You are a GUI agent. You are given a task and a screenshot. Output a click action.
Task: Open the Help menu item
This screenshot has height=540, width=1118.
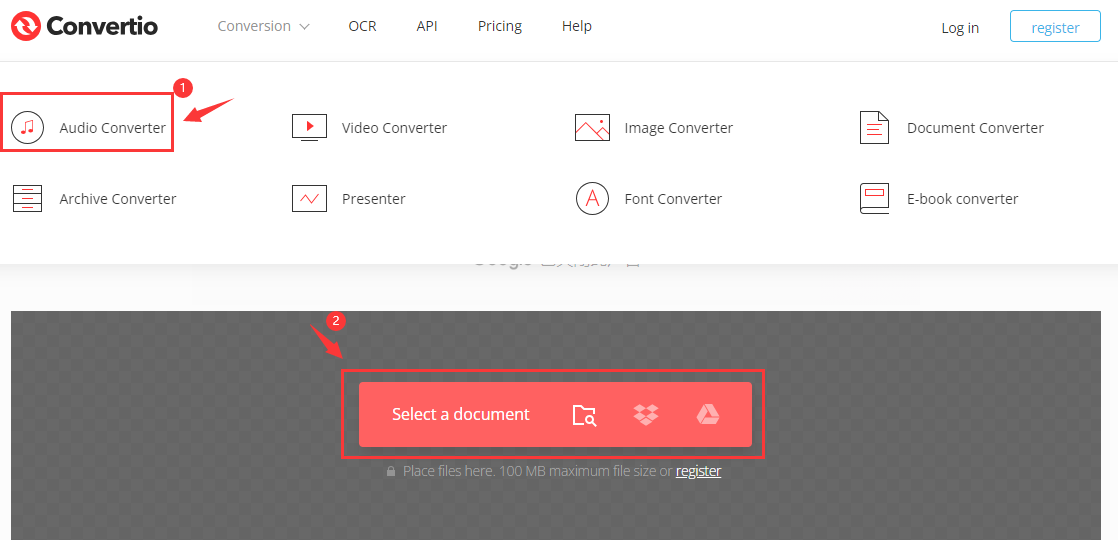(x=577, y=26)
